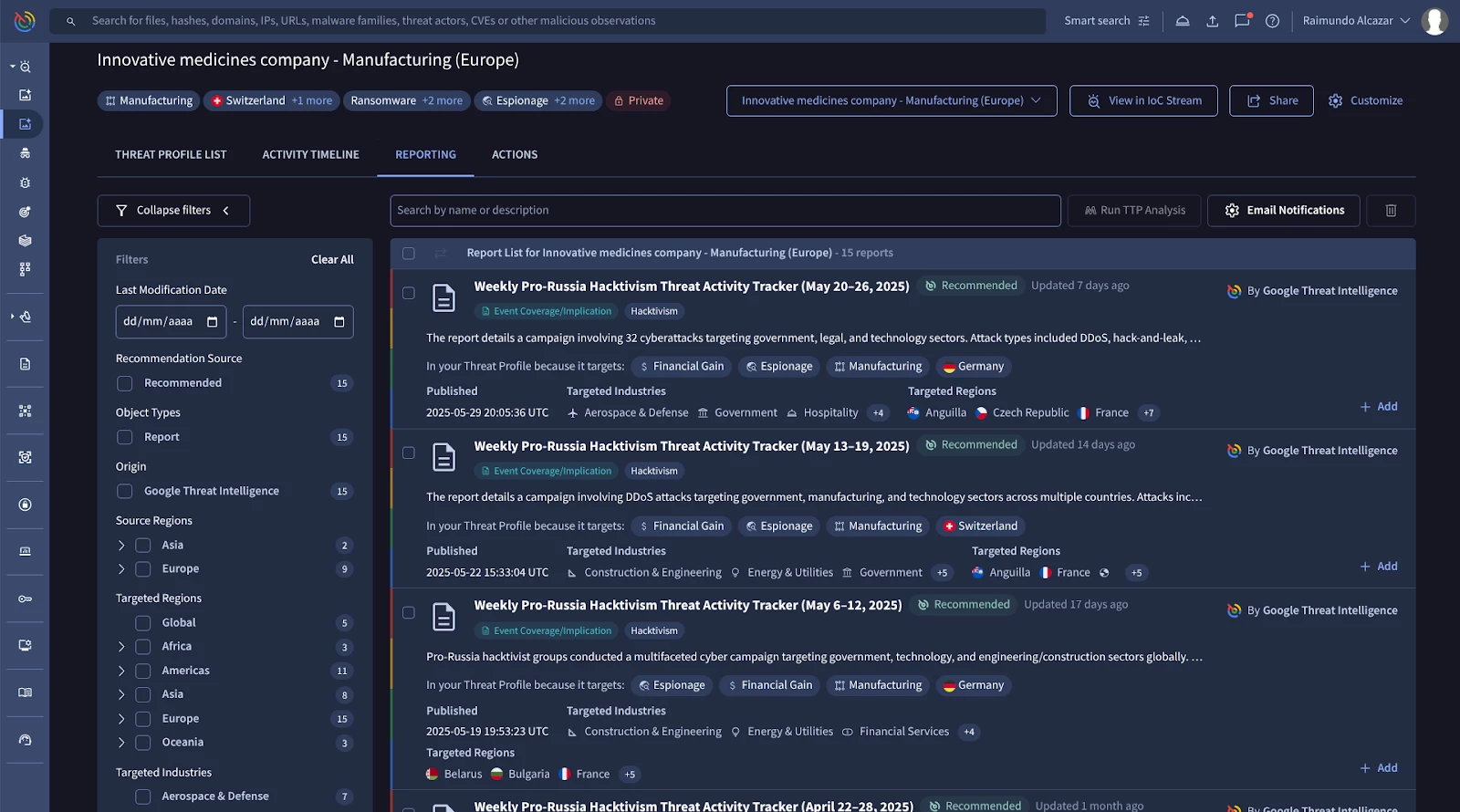This screenshot has height=812, width=1460.
Task: Expand the Ransomware +2 more tag
Action: (x=407, y=100)
